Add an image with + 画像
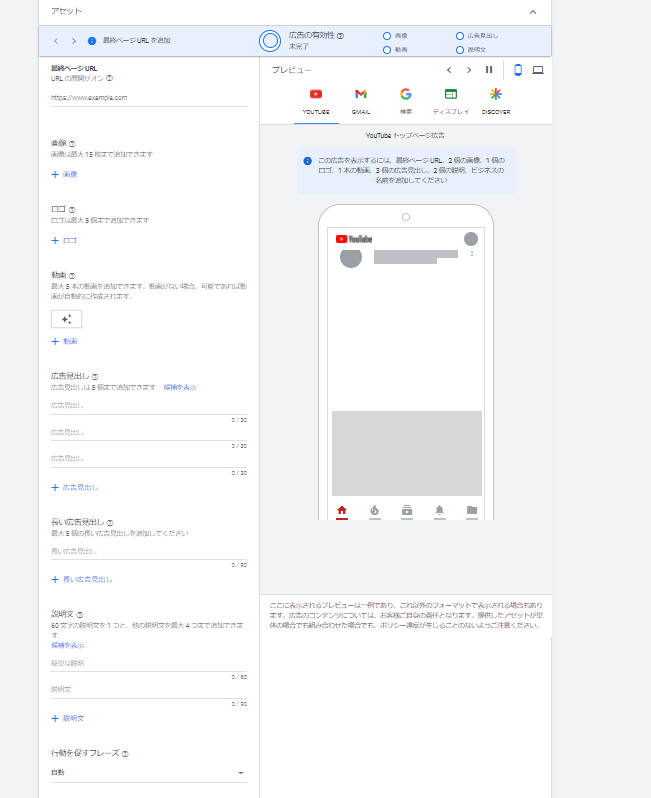The image size is (651, 798). coord(64,175)
